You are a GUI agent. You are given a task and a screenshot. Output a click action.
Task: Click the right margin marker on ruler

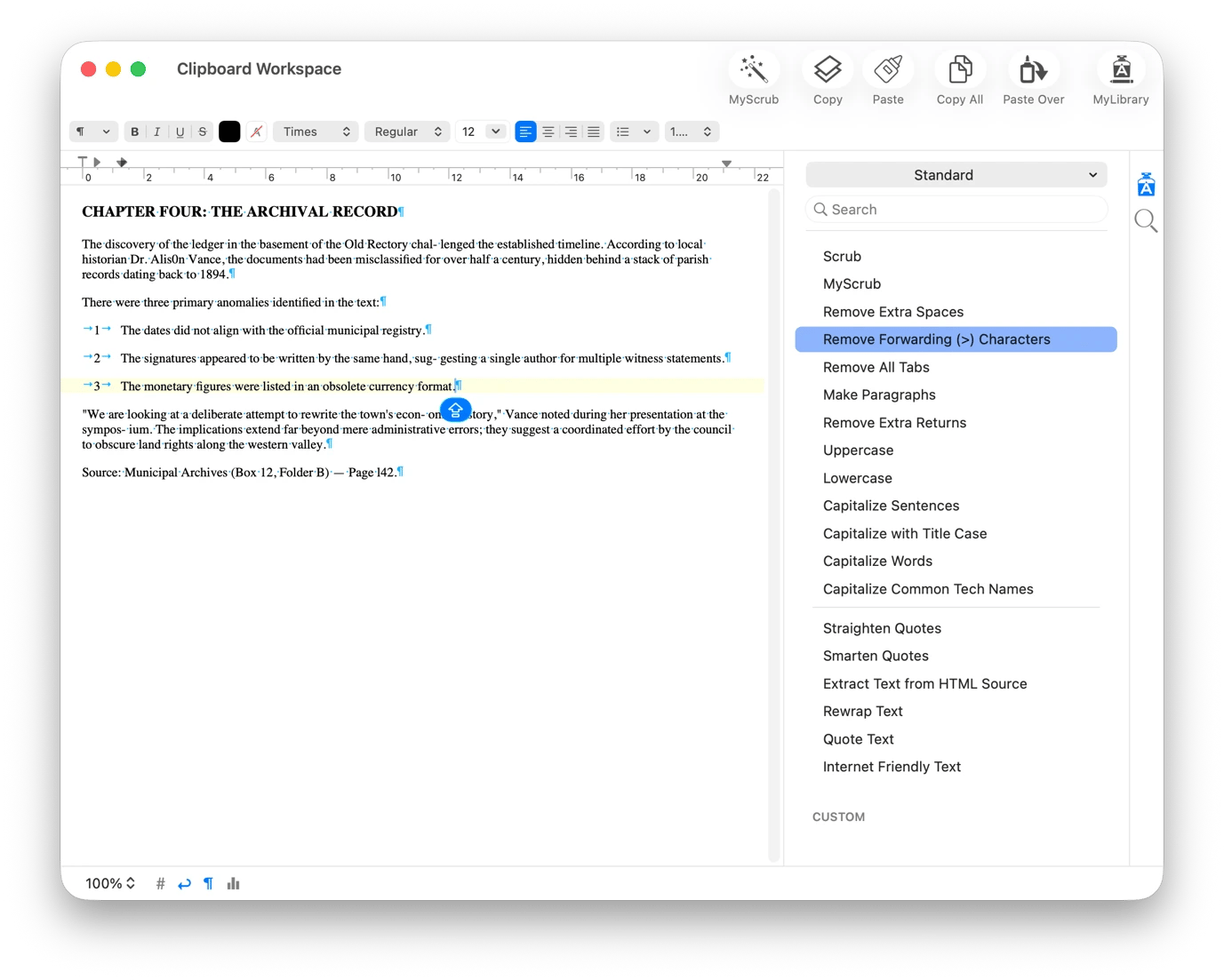click(x=726, y=163)
